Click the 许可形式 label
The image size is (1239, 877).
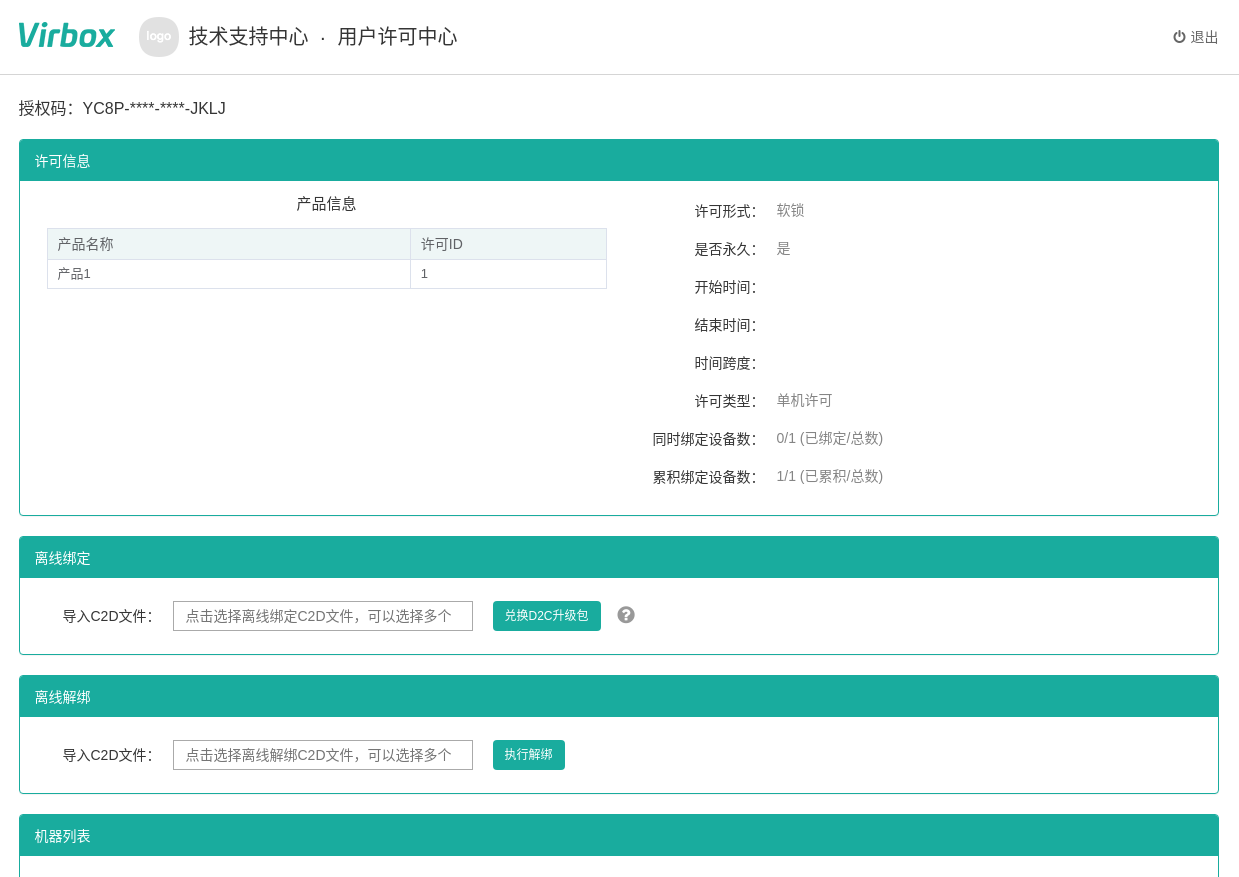(x=725, y=211)
